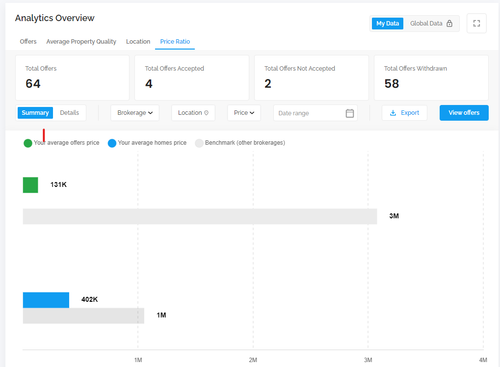500x367 pixels.
Task: Expand chart to fullscreen view
Action: pos(476,23)
